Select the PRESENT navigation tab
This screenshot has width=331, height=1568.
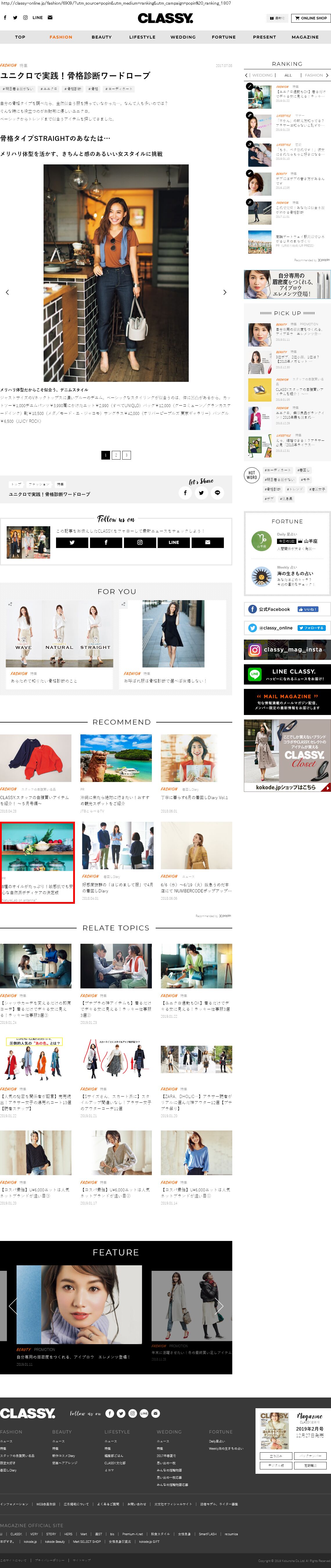click(x=265, y=37)
